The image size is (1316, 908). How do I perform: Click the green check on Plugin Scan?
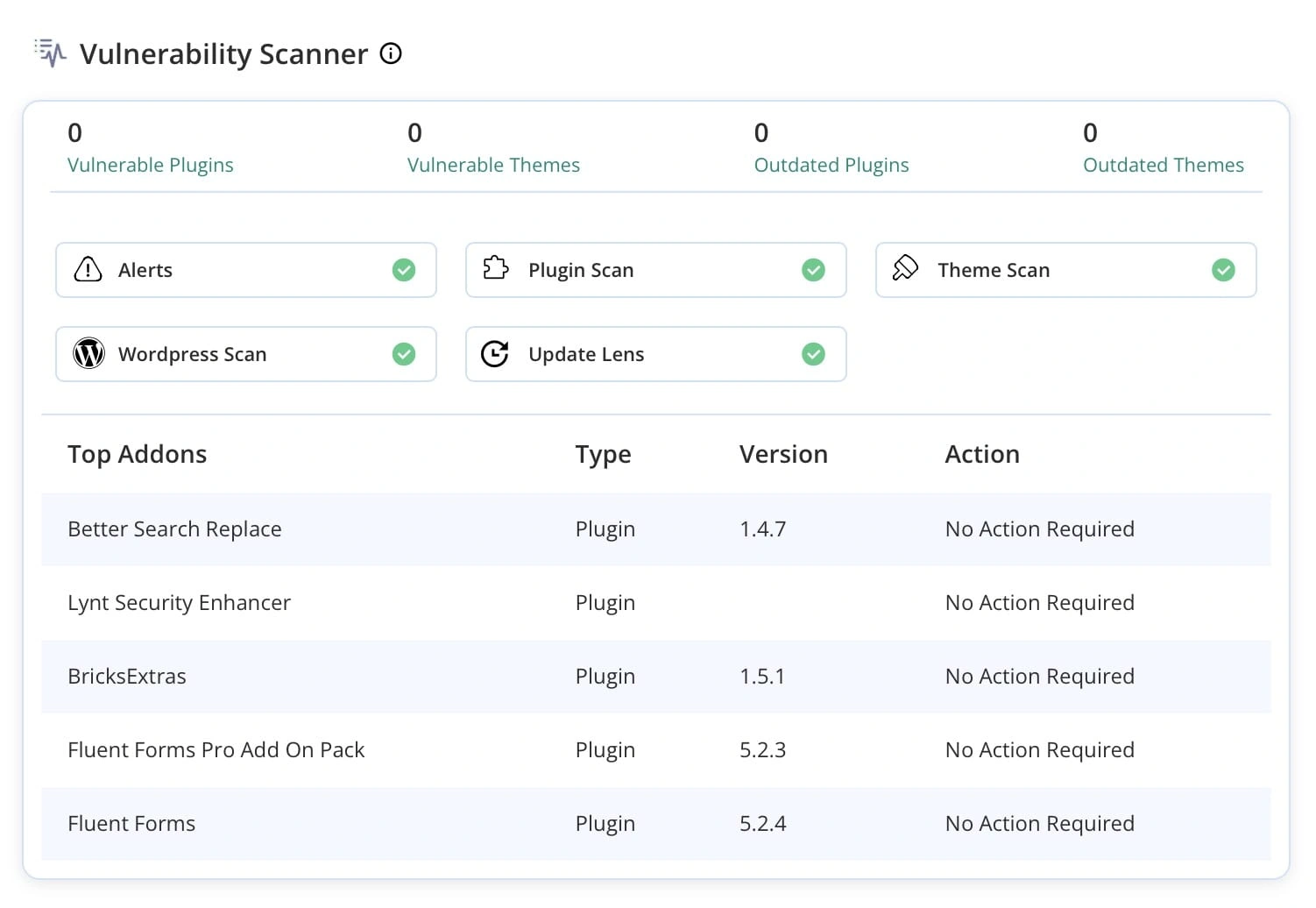[x=814, y=270]
